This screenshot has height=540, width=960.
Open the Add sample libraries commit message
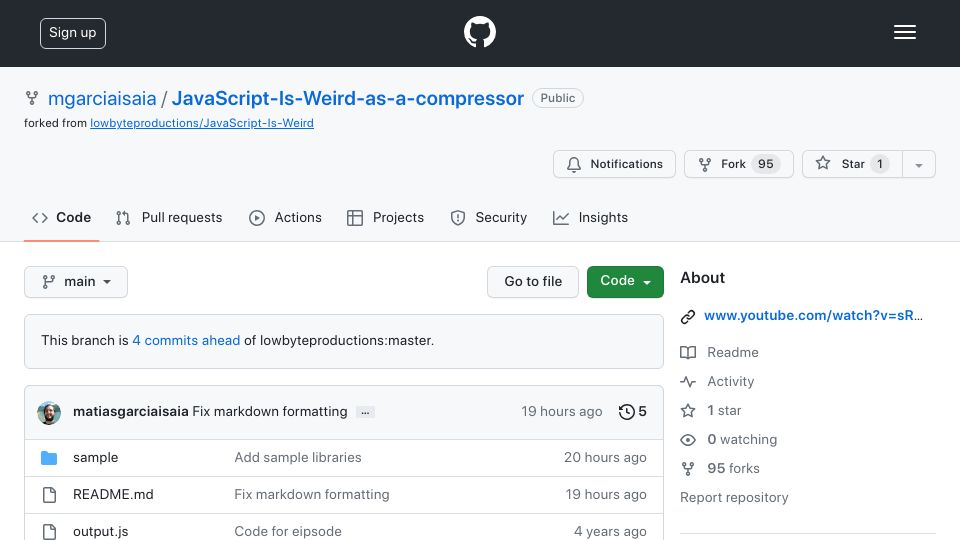298,457
